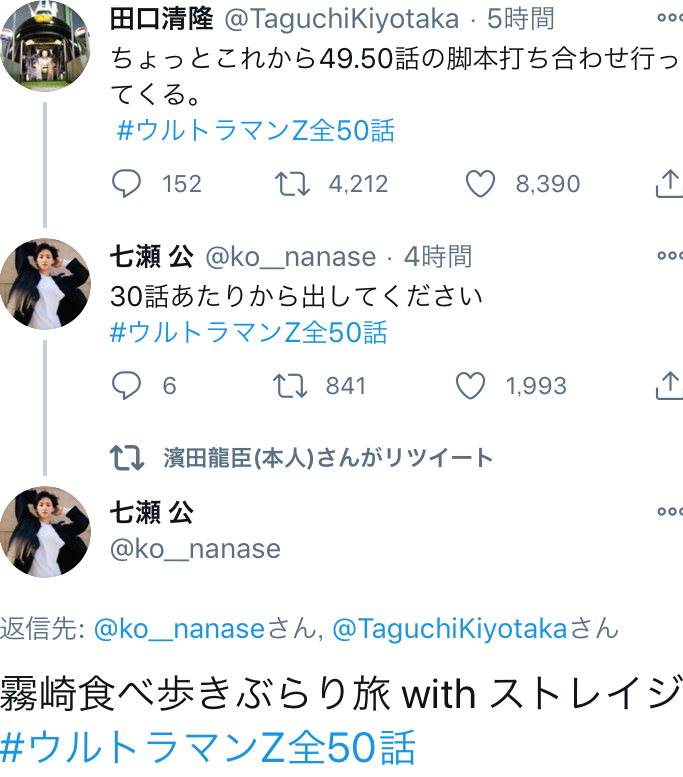Retweet 田口清隆's tweet
The height and width of the screenshot is (777, 683).
pos(291,184)
